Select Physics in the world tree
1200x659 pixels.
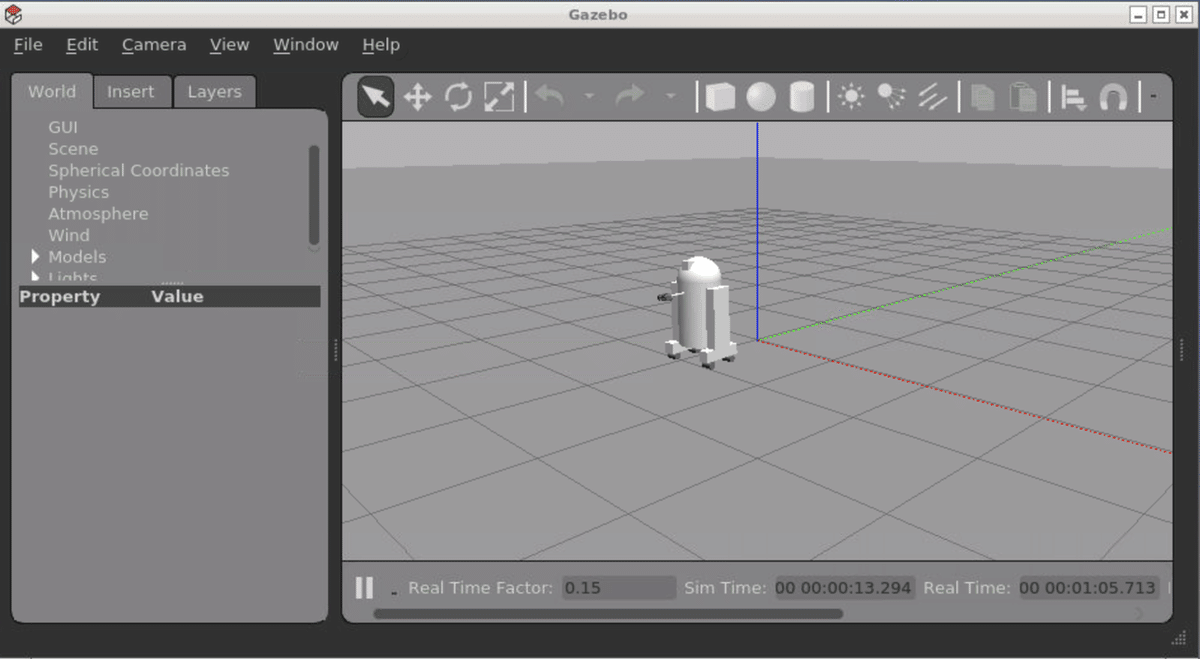point(79,192)
